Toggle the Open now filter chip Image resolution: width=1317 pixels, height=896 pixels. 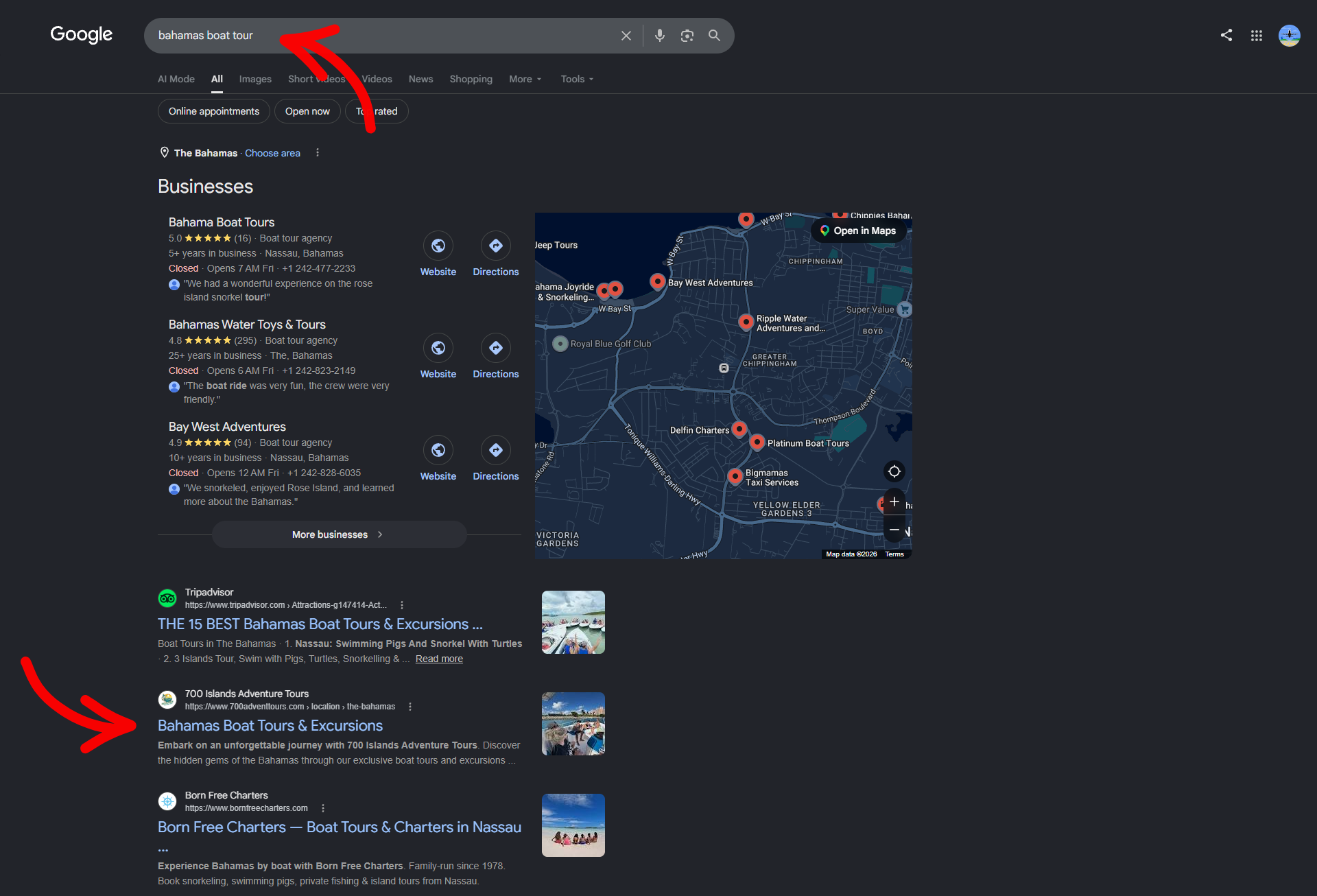pos(307,111)
